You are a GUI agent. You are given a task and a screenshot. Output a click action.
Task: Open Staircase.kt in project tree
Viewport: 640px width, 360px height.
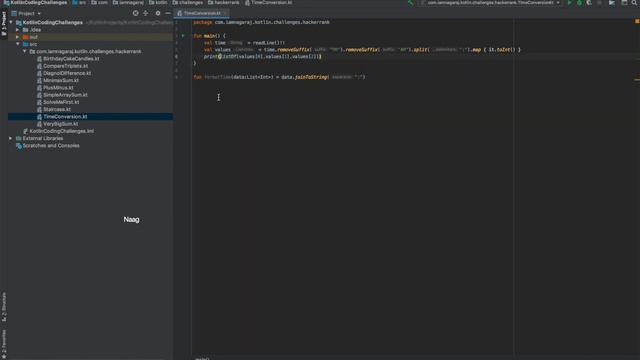pyautogui.click(x=57, y=109)
